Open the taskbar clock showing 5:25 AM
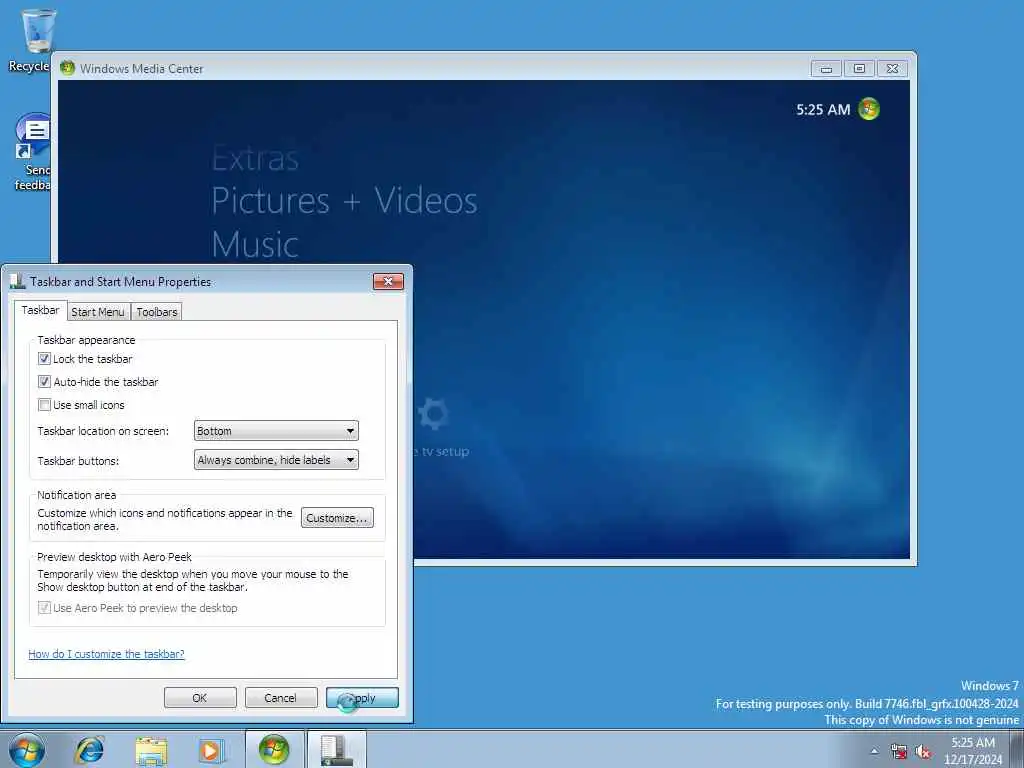This screenshot has height=768, width=1024. pos(973,750)
